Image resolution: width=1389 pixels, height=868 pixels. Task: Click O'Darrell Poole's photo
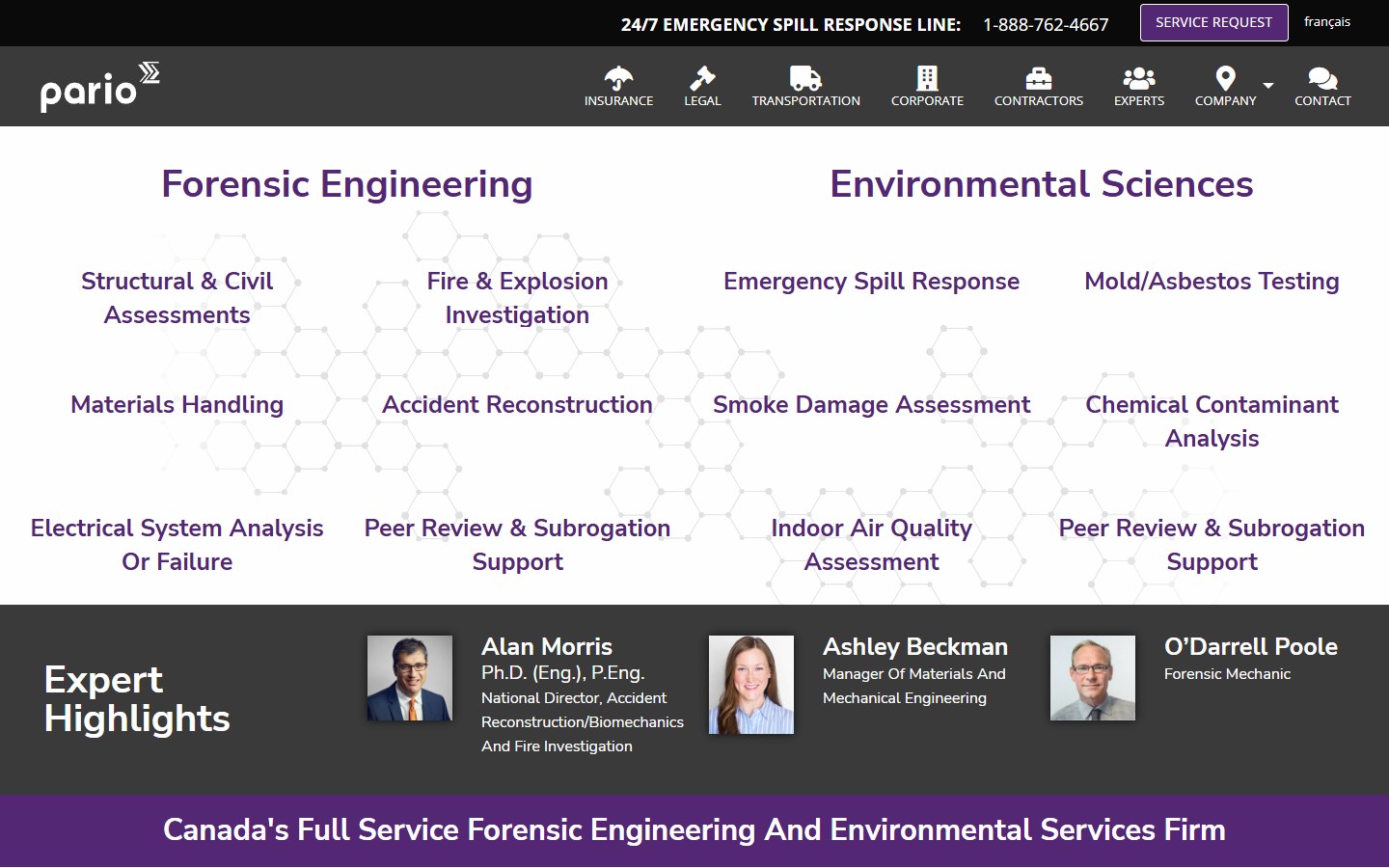[1093, 678]
